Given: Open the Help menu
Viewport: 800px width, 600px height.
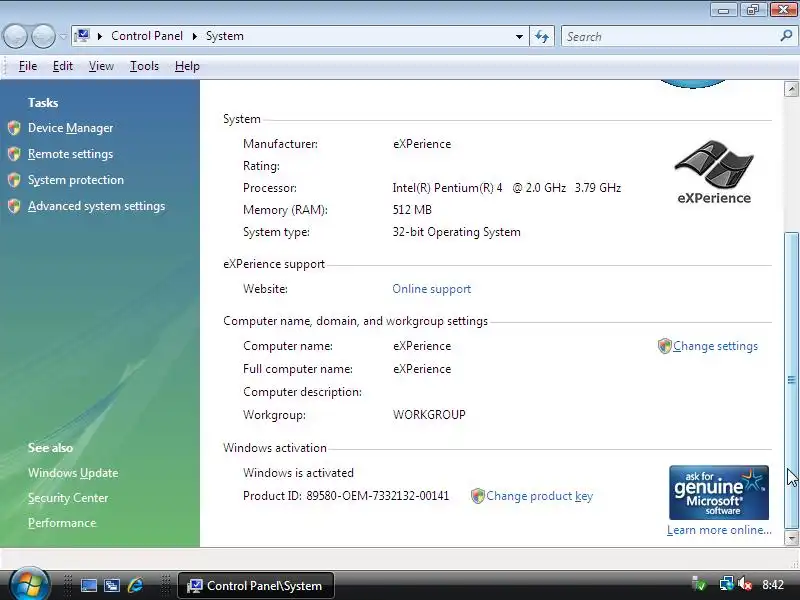Looking at the screenshot, I should pyautogui.click(x=187, y=66).
